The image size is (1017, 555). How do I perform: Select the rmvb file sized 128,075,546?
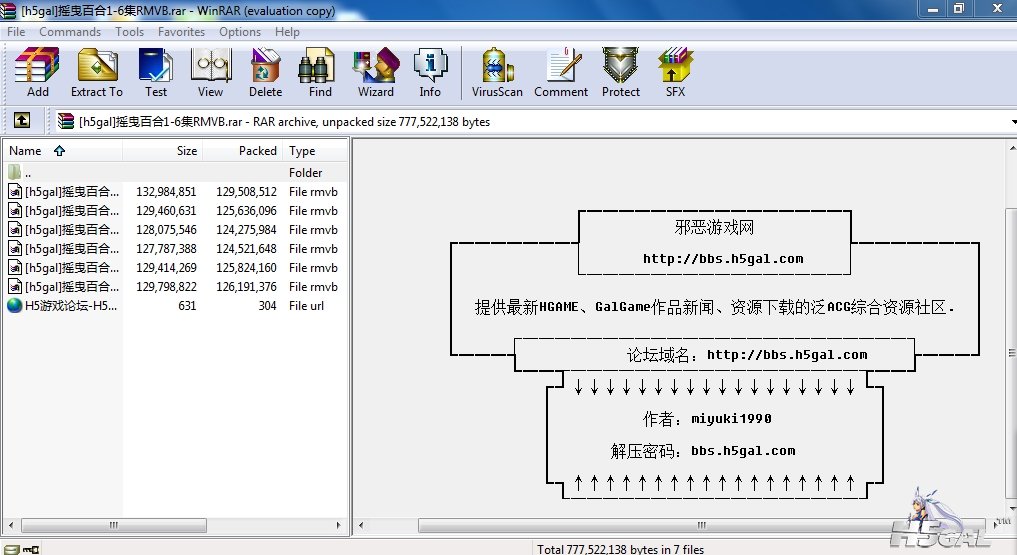[x=175, y=230]
